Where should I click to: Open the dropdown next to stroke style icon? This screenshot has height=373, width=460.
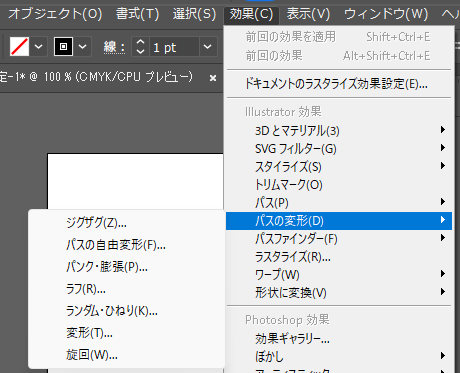tap(82, 46)
